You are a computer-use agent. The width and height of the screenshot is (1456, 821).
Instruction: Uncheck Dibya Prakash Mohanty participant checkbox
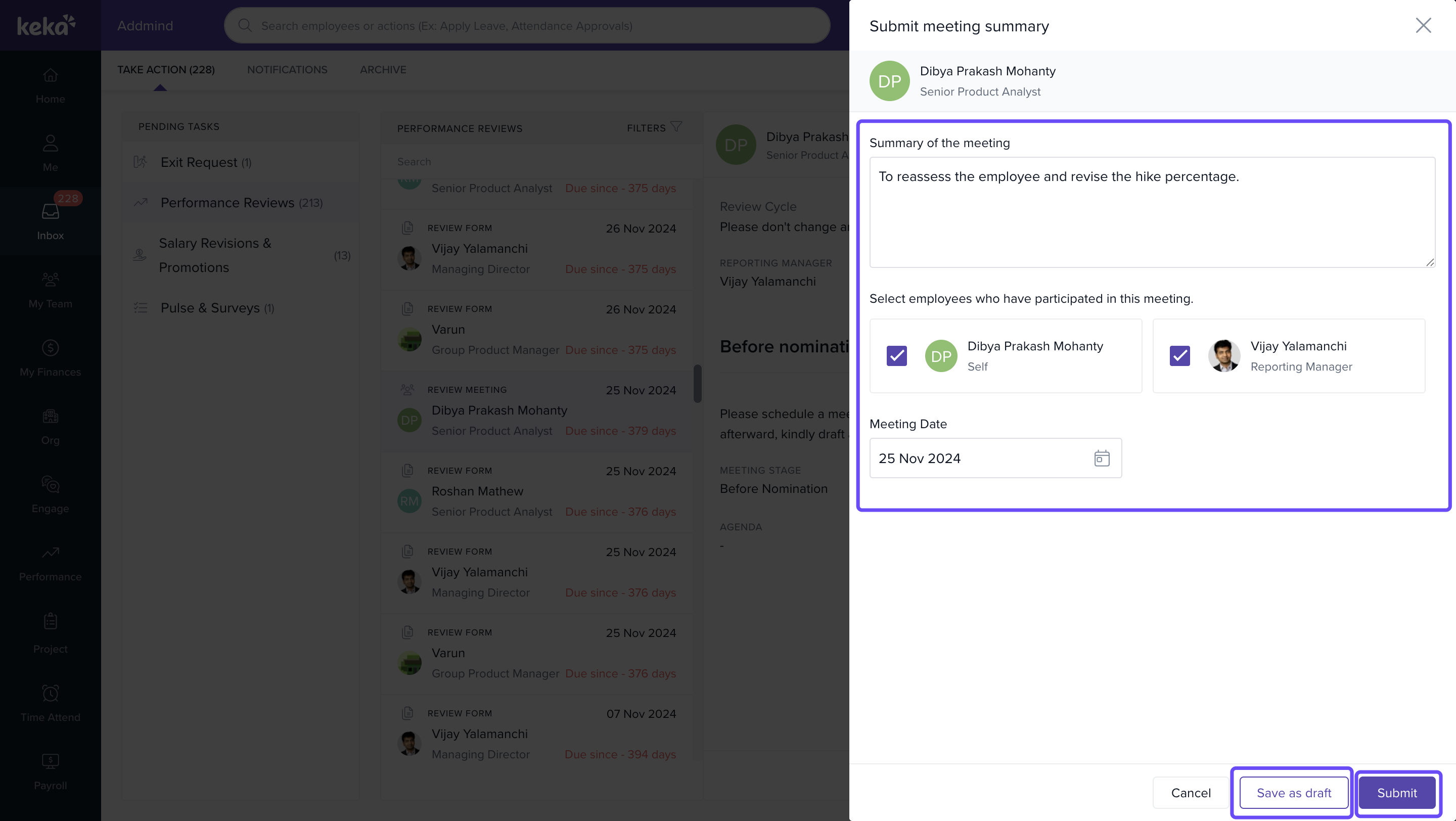pyautogui.click(x=896, y=356)
